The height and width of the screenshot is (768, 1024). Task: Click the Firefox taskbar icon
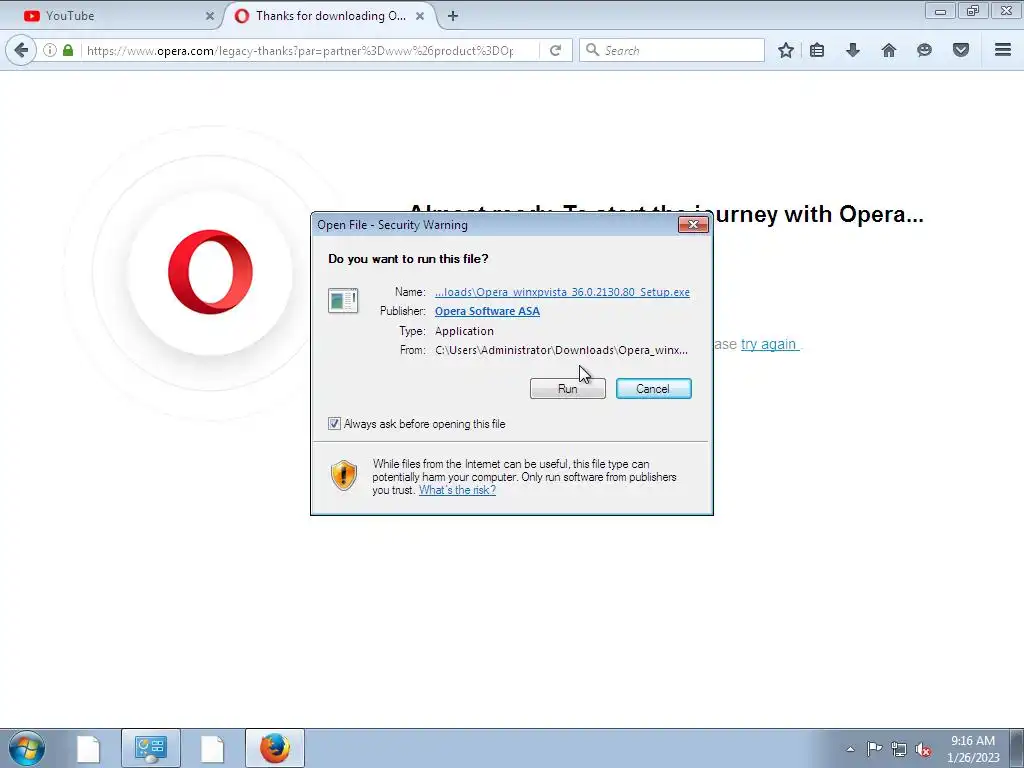(x=275, y=748)
